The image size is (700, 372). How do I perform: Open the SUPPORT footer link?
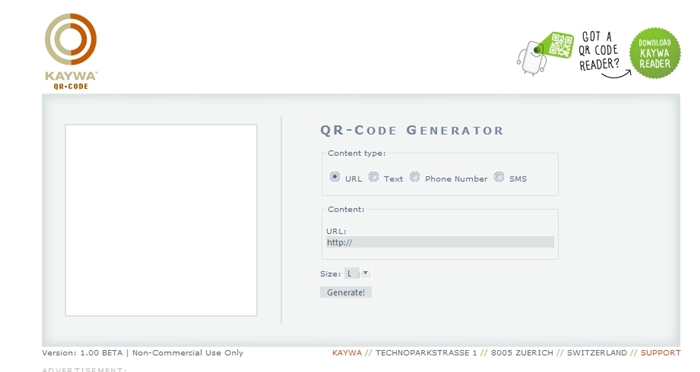(x=661, y=353)
